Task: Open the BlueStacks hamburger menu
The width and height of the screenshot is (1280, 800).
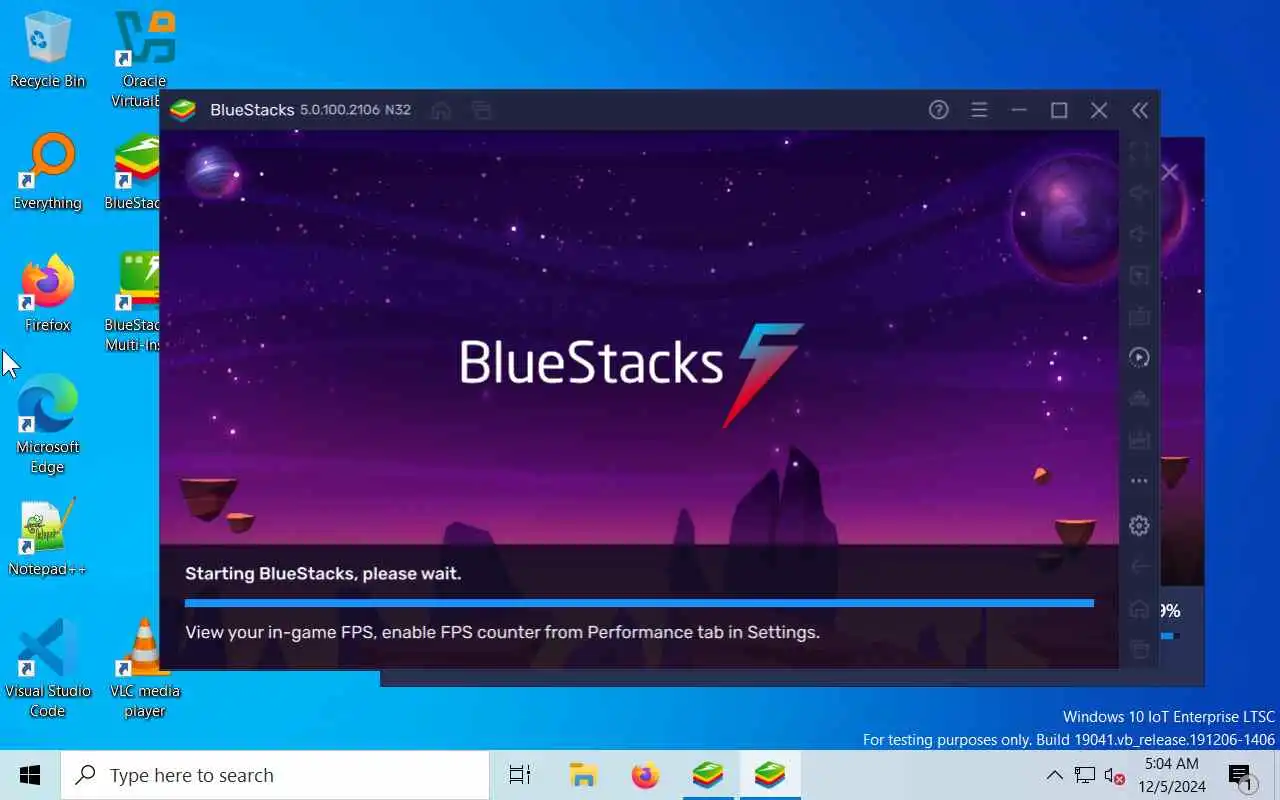Action: [x=979, y=110]
